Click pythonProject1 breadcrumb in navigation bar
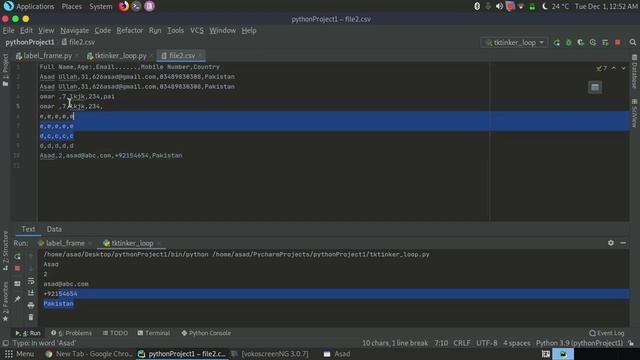640x360 pixels. (30, 42)
